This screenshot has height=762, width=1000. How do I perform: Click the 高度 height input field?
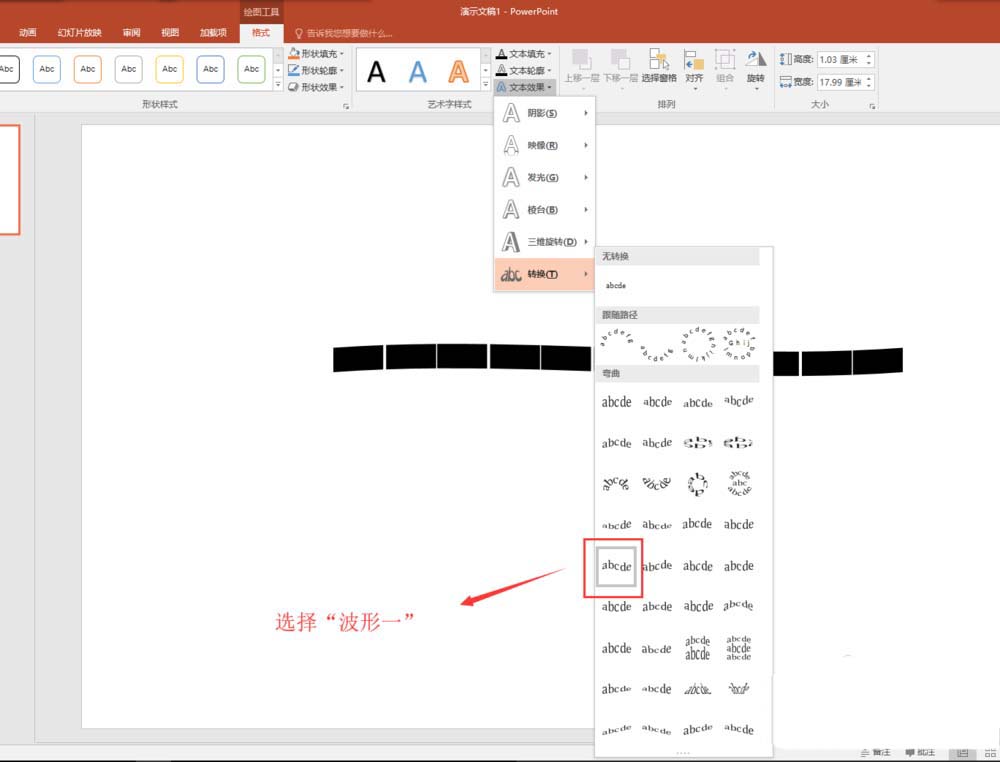pos(839,60)
